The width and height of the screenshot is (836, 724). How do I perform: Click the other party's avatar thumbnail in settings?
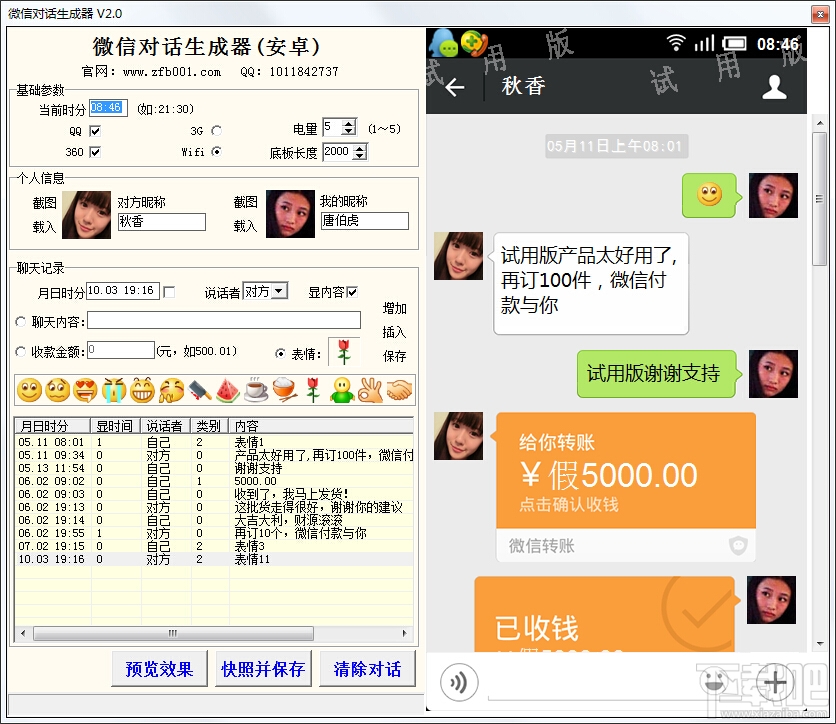tap(86, 215)
